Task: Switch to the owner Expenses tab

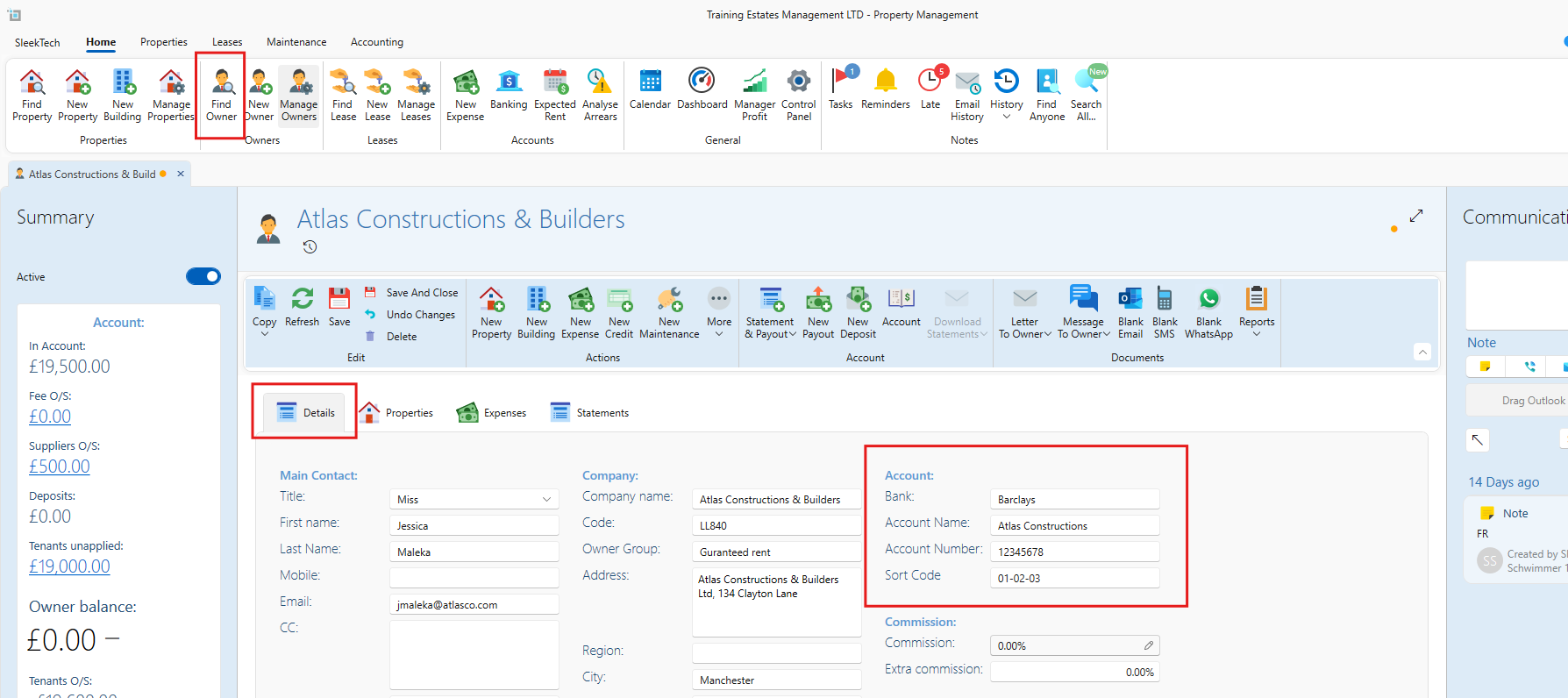Action: (492, 413)
